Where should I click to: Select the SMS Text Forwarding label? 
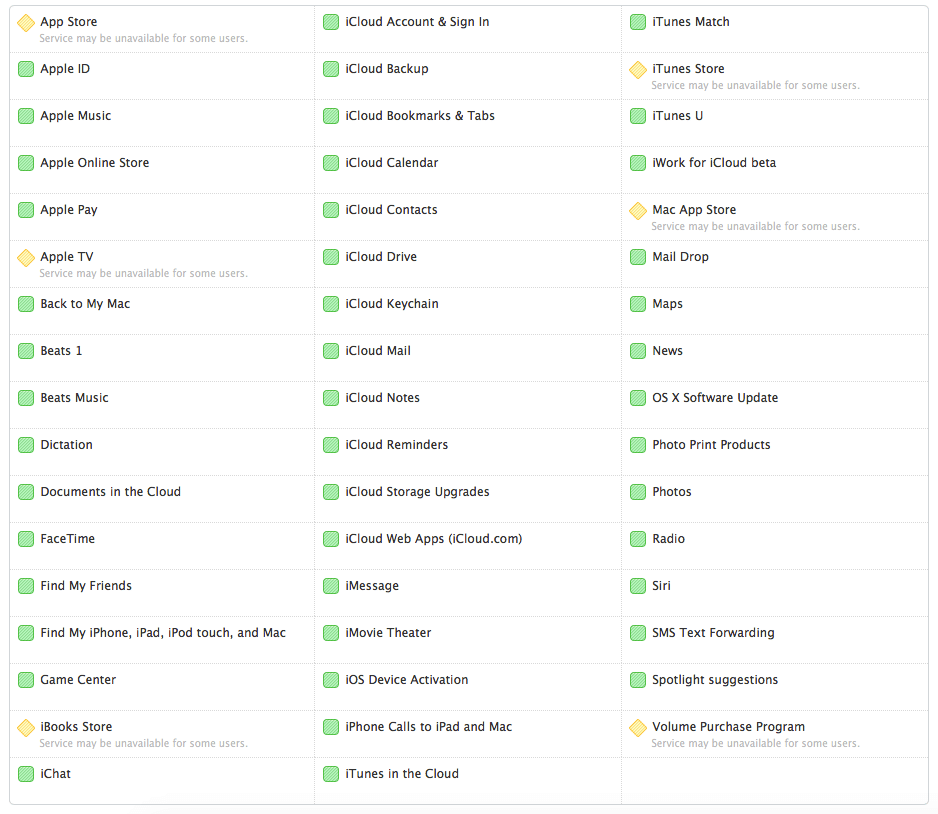coord(713,633)
